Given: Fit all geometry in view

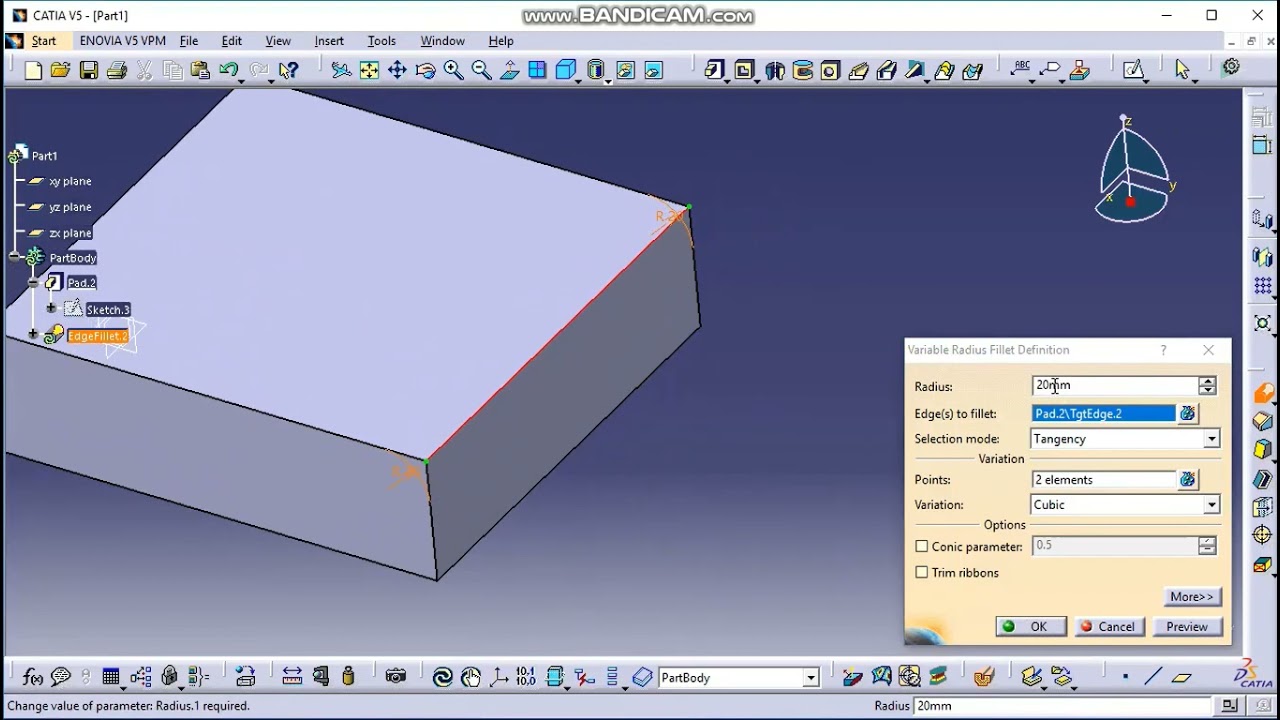Looking at the screenshot, I should pyautogui.click(x=369, y=70).
